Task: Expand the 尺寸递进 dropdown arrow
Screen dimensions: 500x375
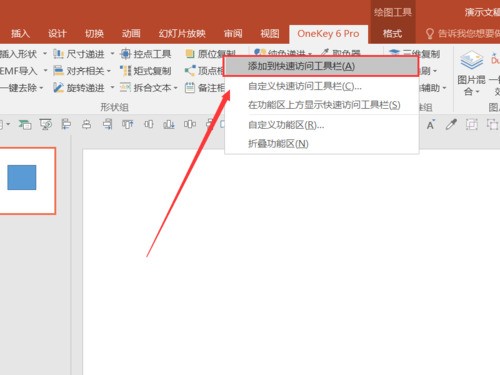Action: [x=112, y=53]
